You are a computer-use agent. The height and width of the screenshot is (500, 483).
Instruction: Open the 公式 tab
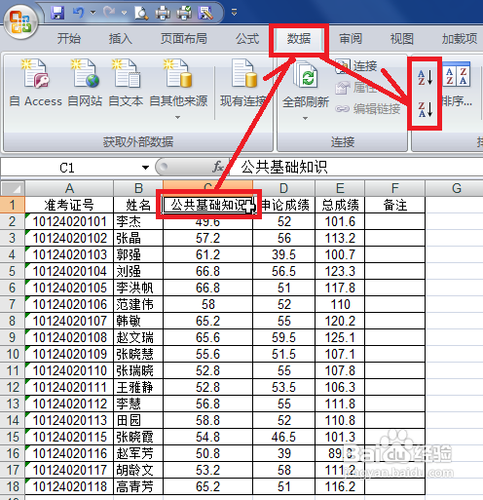(247, 38)
